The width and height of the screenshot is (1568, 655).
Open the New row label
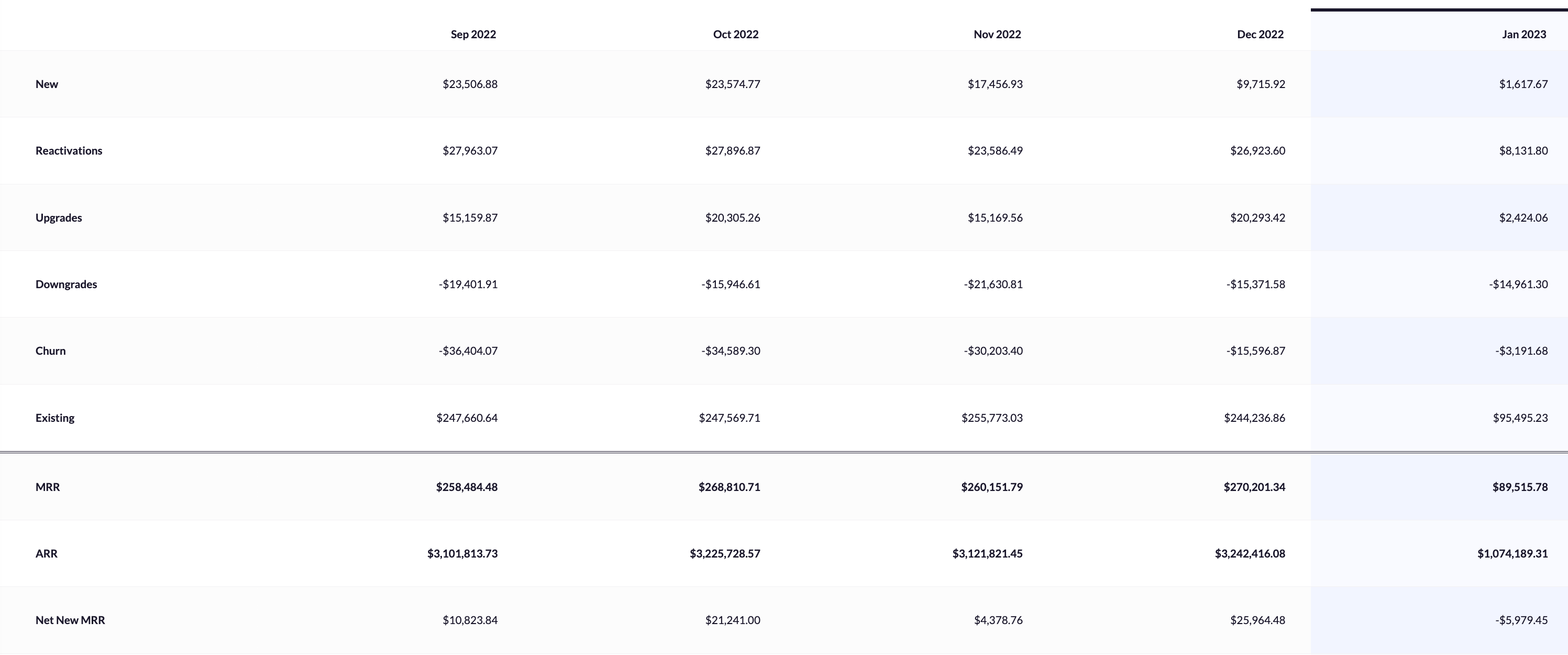[47, 84]
